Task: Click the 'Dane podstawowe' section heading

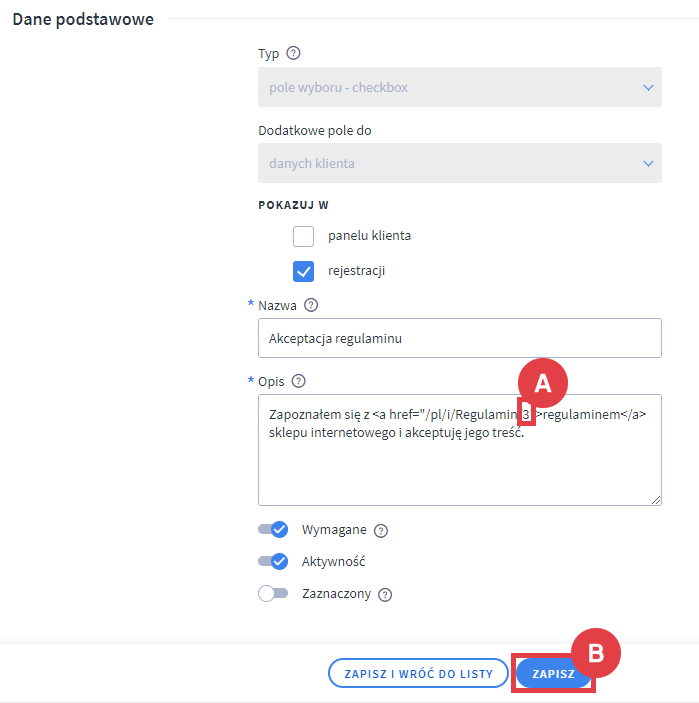Action: pos(83,19)
